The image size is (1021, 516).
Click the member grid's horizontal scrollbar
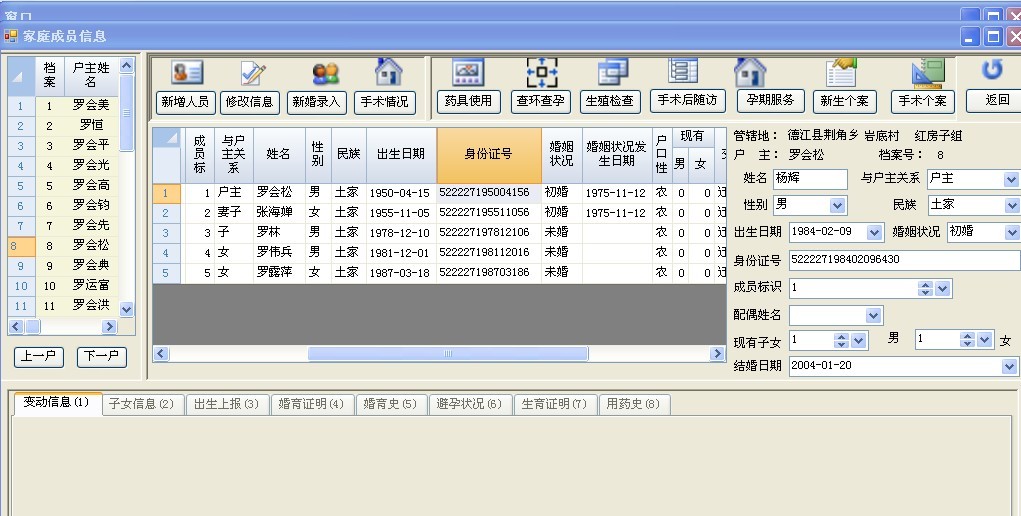pos(440,354)
